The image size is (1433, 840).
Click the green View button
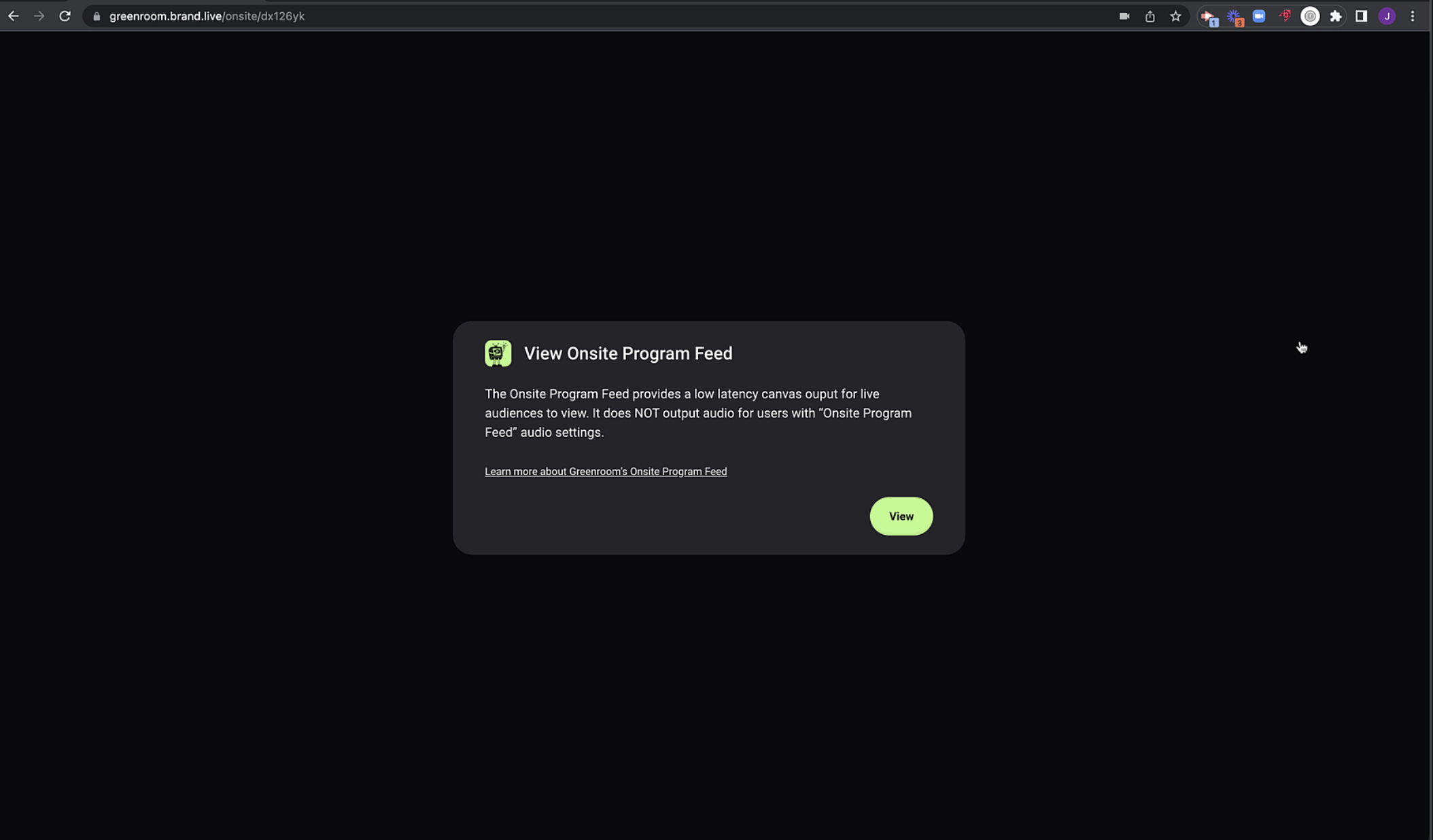[901, 516]
